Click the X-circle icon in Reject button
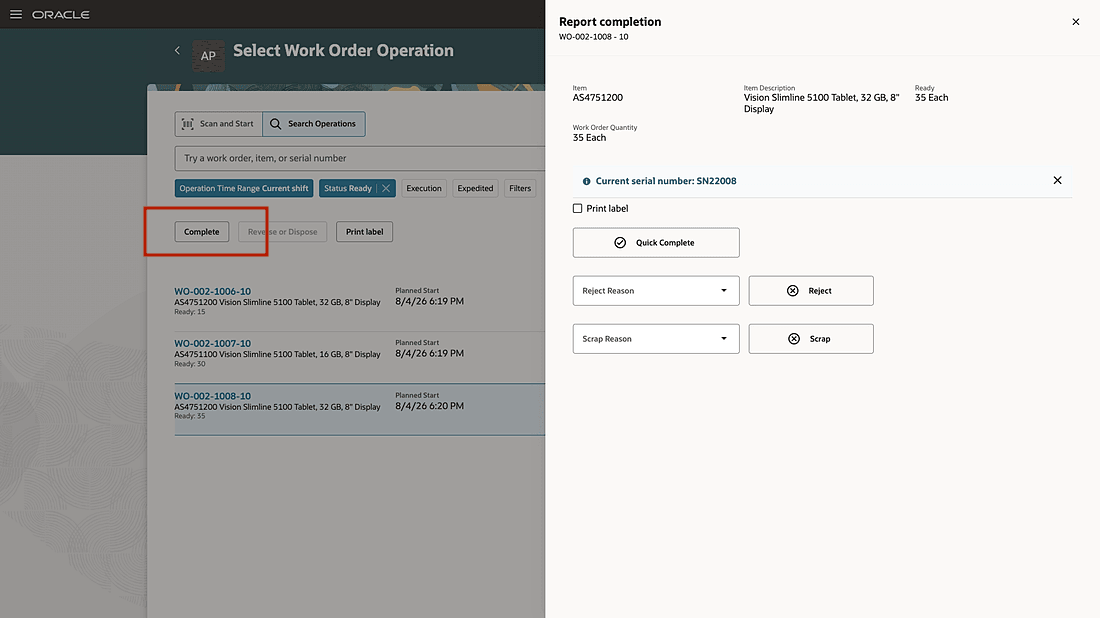1100x618 pixels. click(793, 290)
